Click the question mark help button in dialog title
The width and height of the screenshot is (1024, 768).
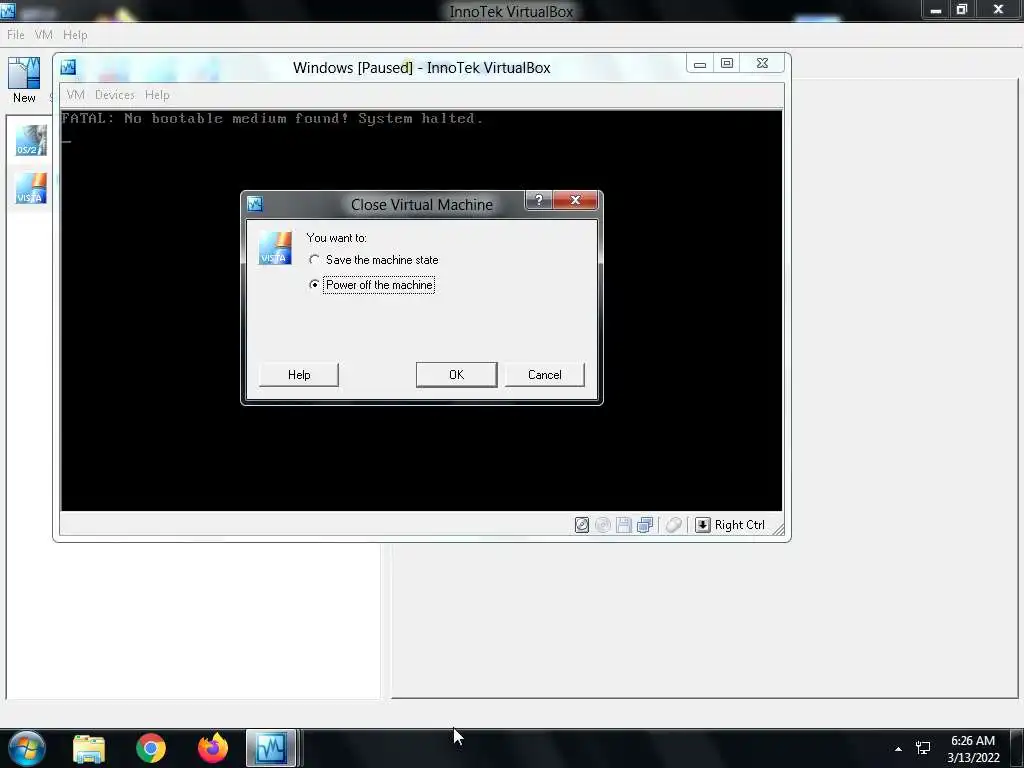pos(539,200)
